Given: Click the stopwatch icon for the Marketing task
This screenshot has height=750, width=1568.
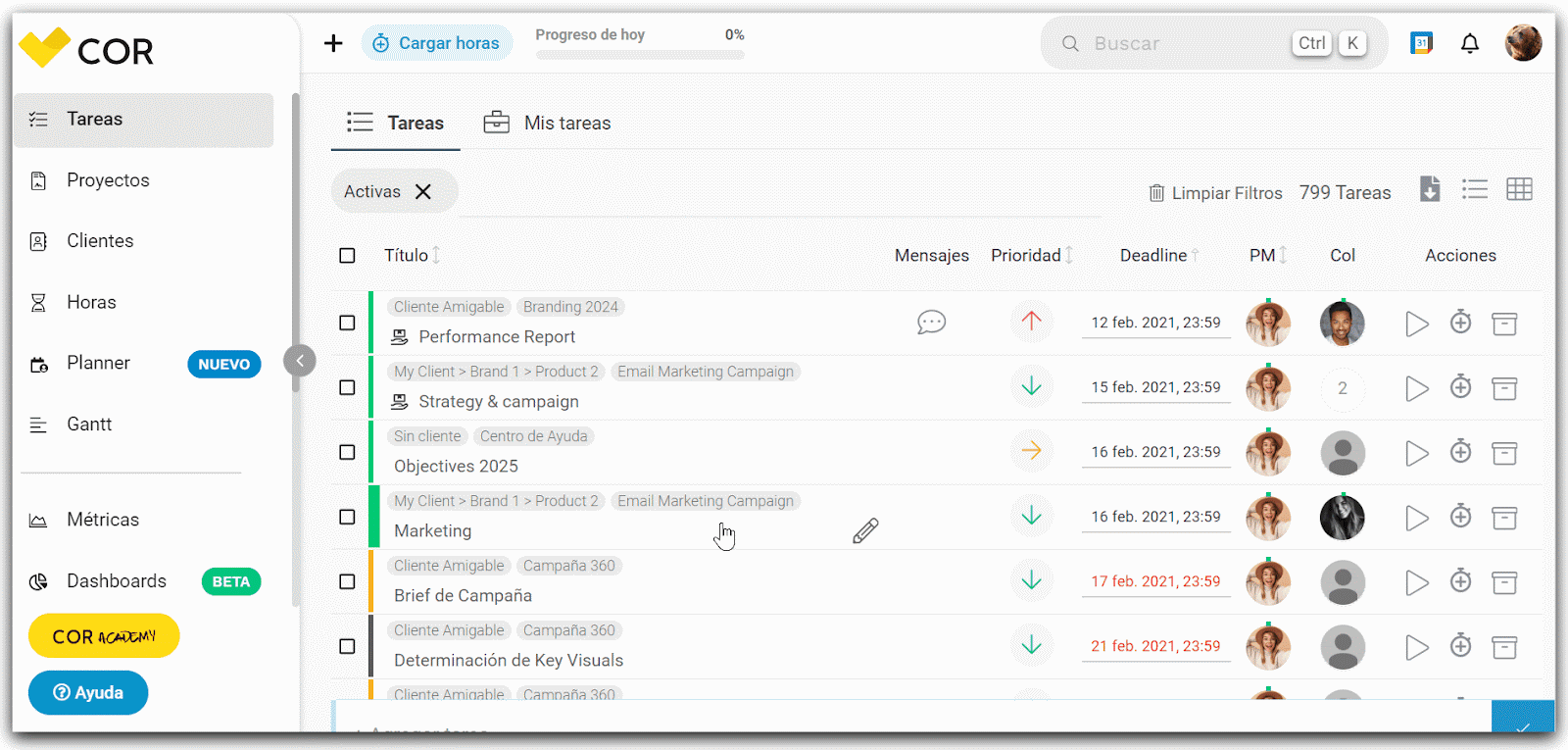Looking at the screenshot, I should (x=1461, y=516).
